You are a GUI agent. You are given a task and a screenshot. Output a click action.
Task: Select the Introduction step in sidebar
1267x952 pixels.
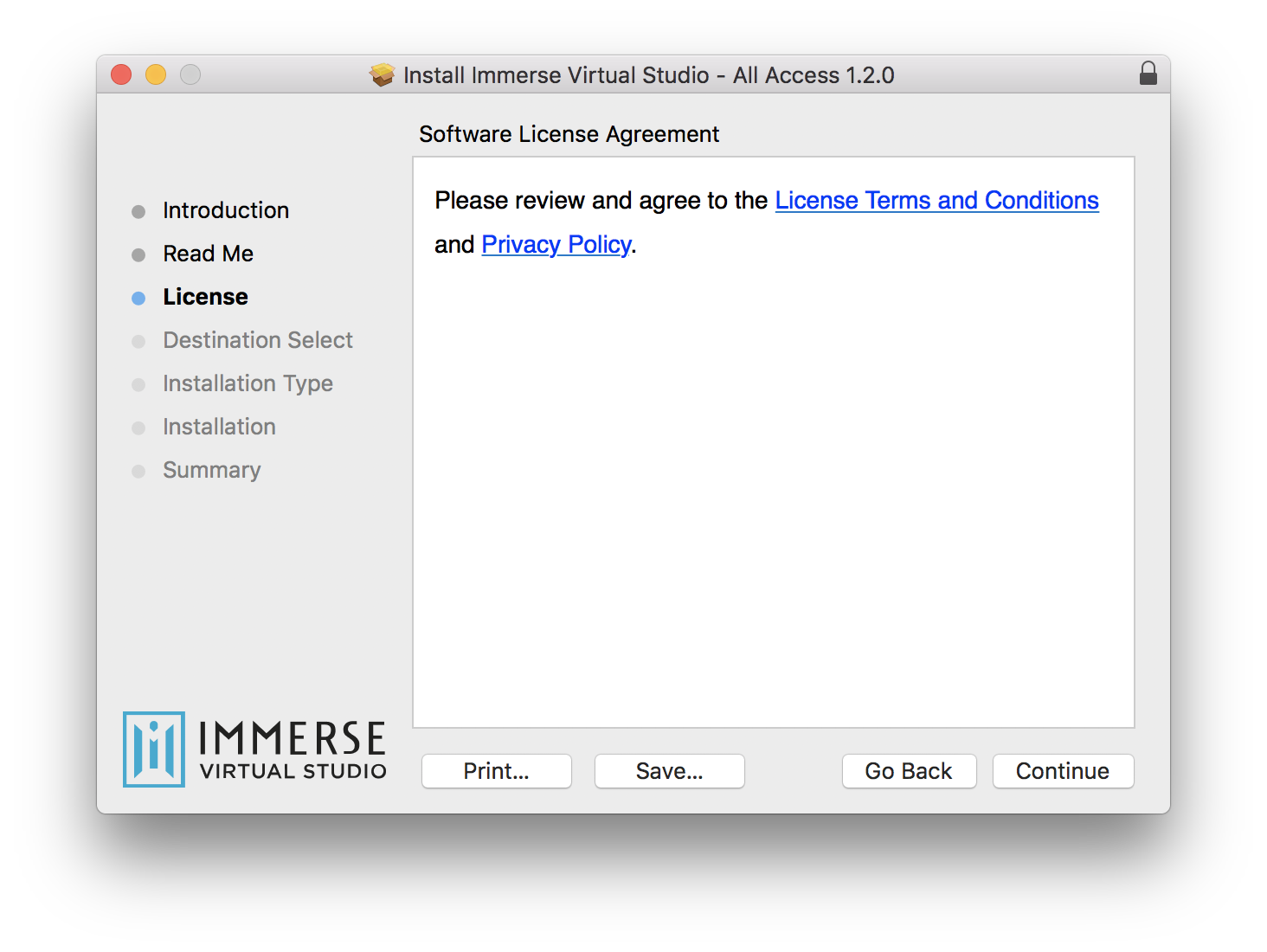pyautogui.click(x=226, y=210)
